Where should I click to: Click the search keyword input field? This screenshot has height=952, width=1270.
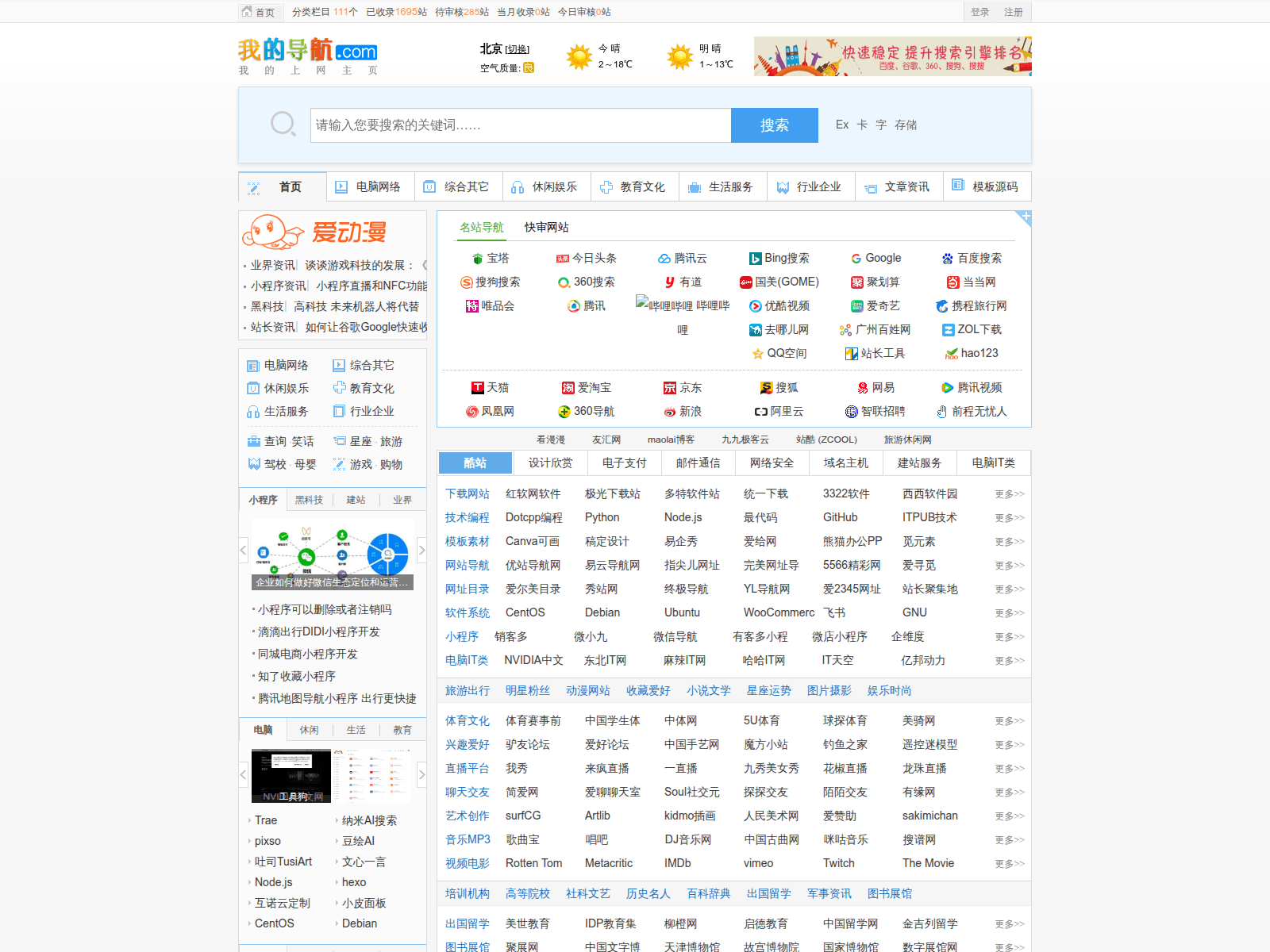(x=520, y=125)
